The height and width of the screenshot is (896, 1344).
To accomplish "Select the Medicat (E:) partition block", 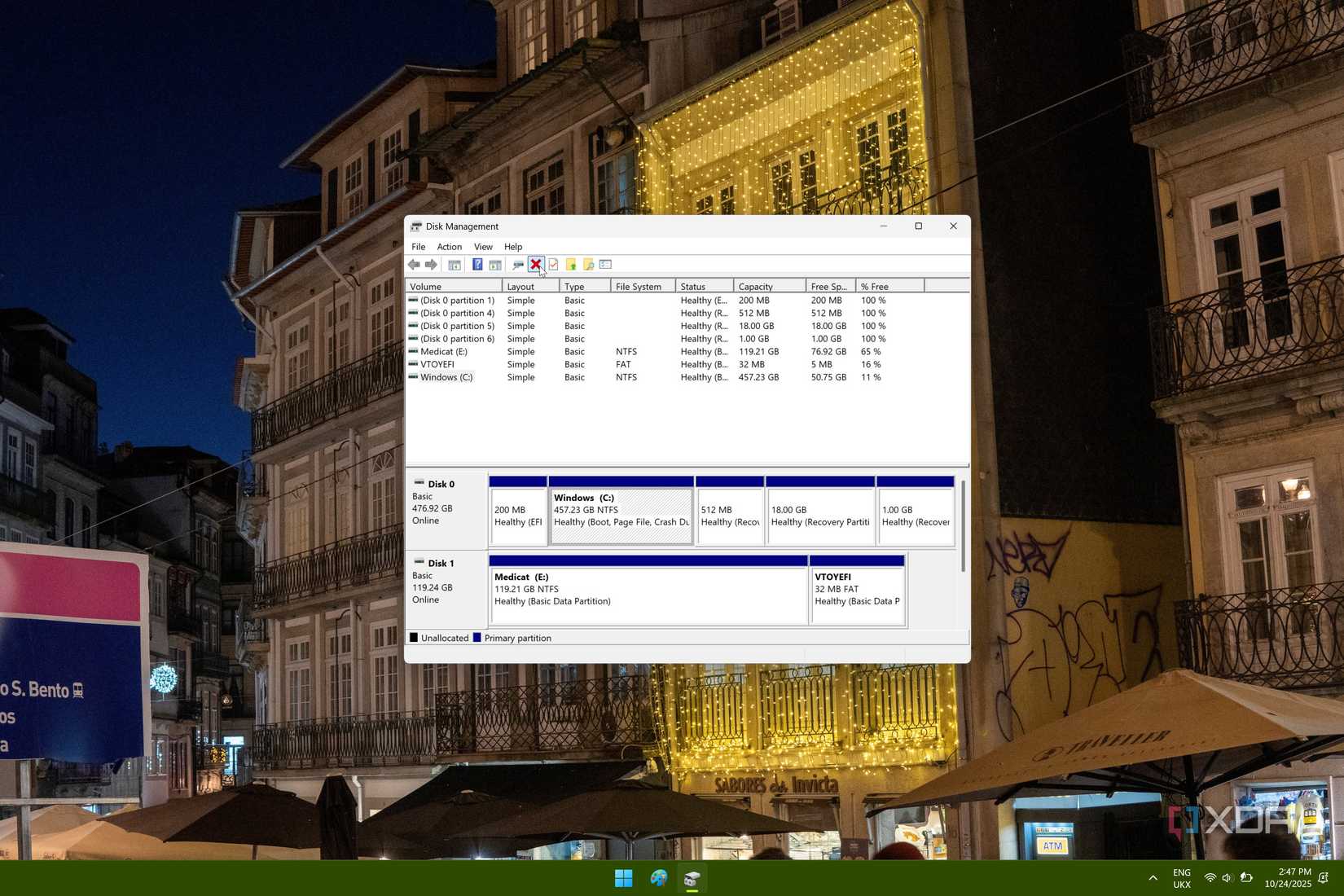I will point(648,590).
